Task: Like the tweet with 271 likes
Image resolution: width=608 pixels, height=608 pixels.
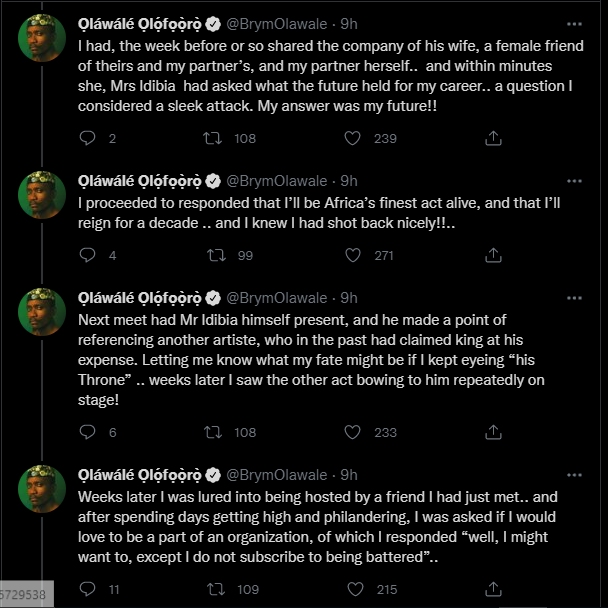Action: [x=353, y=255]
